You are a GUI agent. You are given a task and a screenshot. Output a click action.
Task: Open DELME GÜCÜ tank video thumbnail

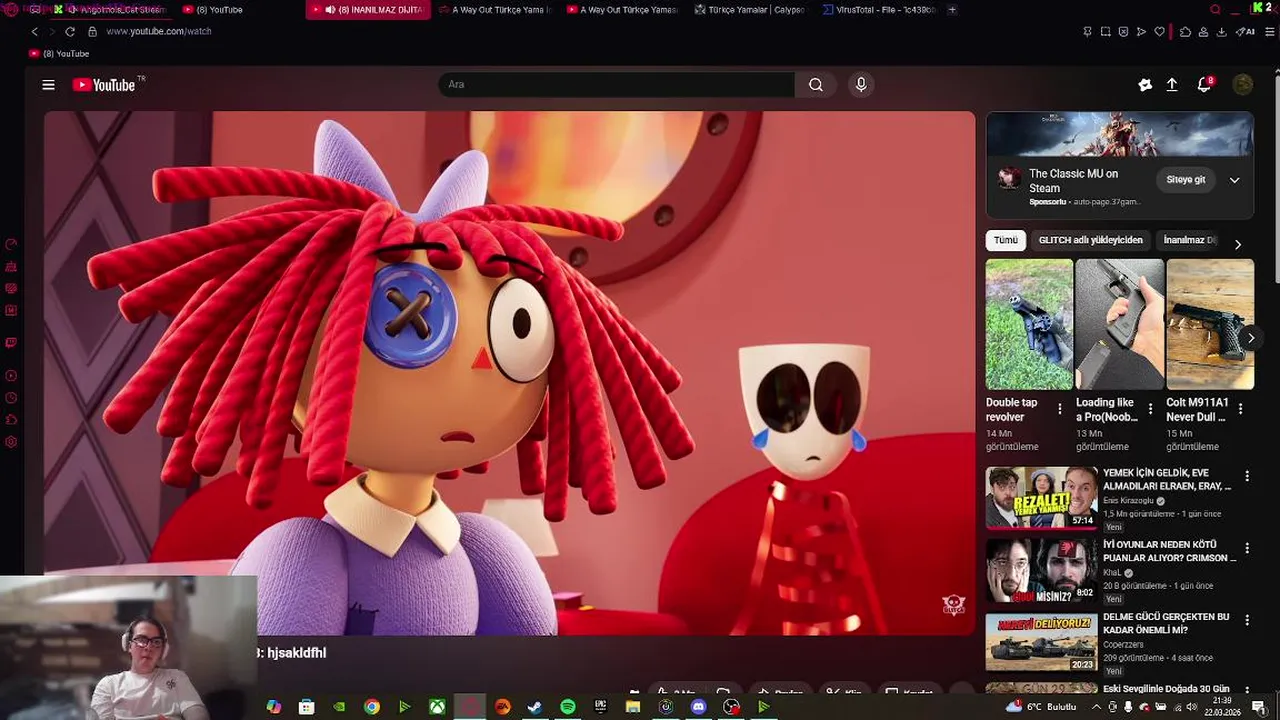coord(1041,642)
